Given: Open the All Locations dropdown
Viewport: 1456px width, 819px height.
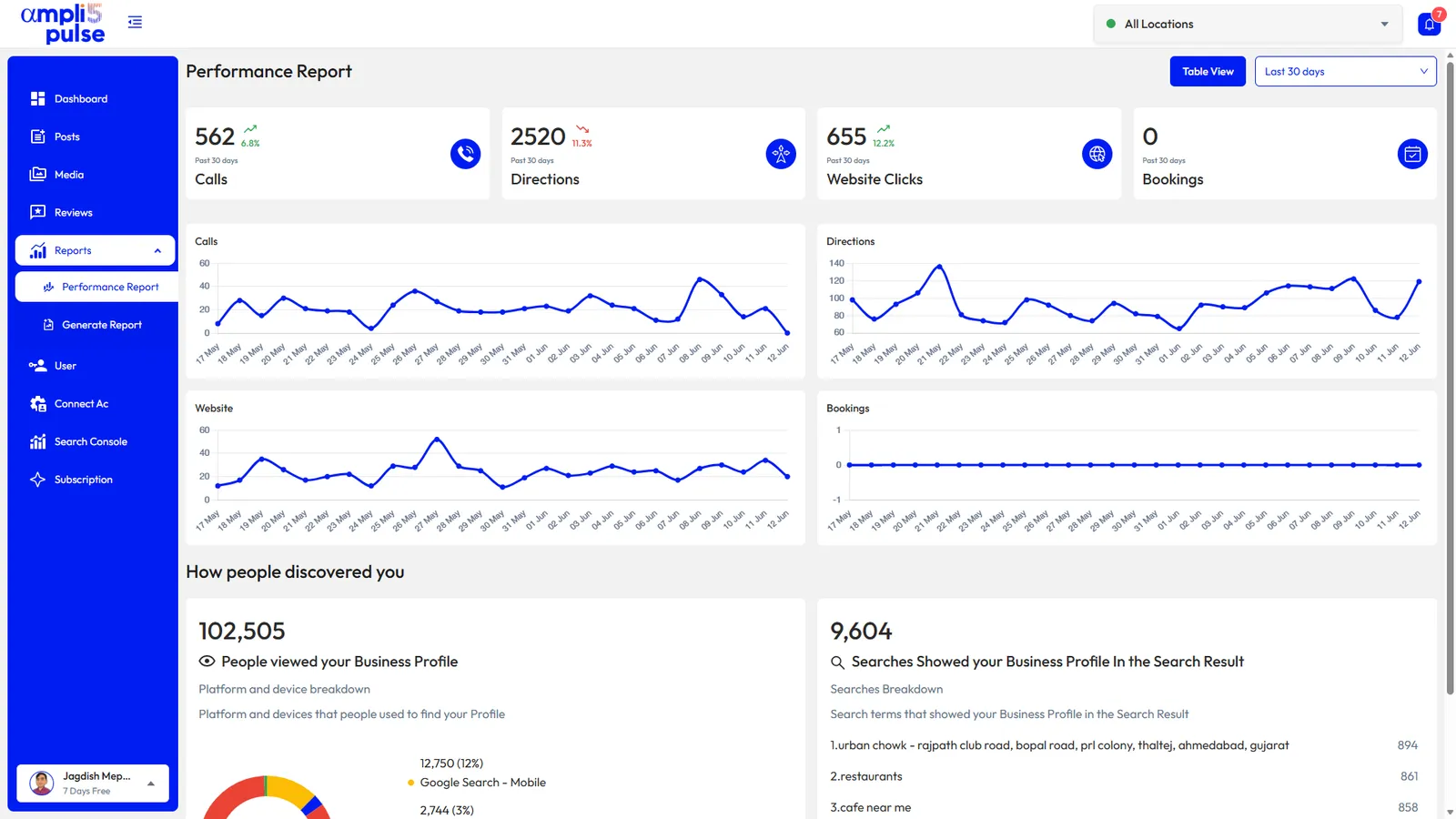Looking at the screenshot, I should pos(1248,25).
